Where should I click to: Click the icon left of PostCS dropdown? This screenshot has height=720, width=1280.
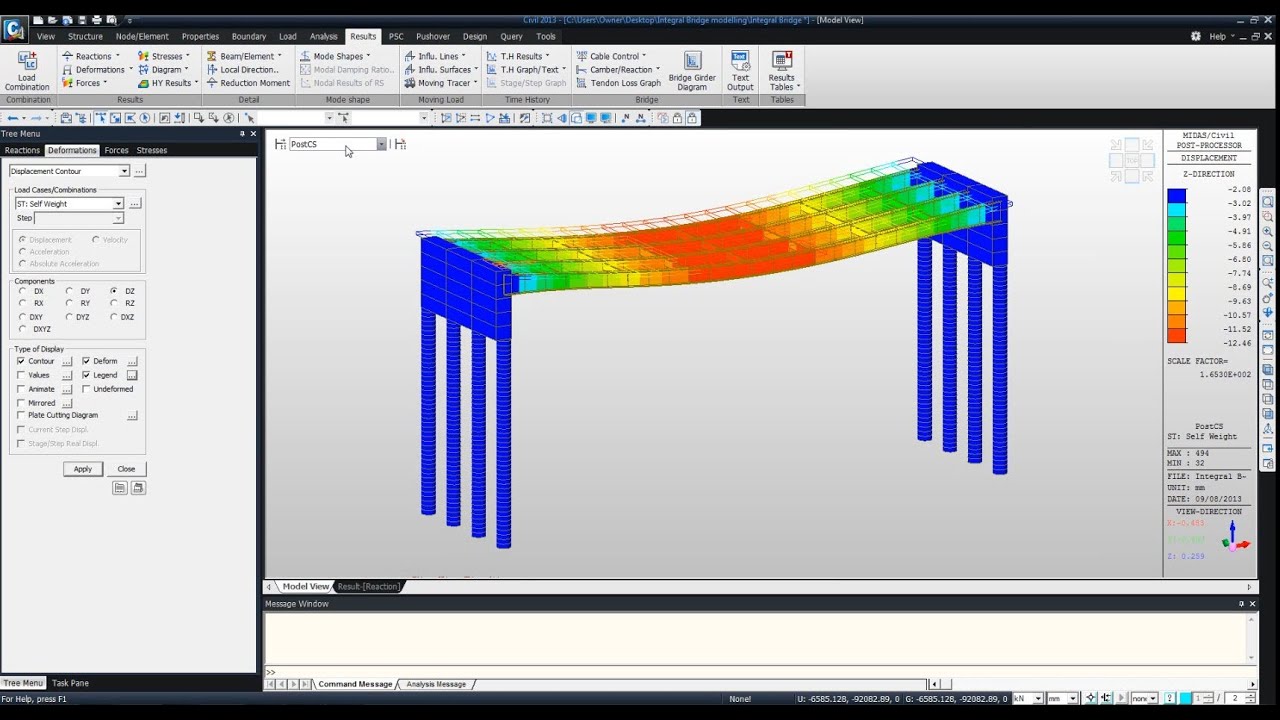point(280,144)
